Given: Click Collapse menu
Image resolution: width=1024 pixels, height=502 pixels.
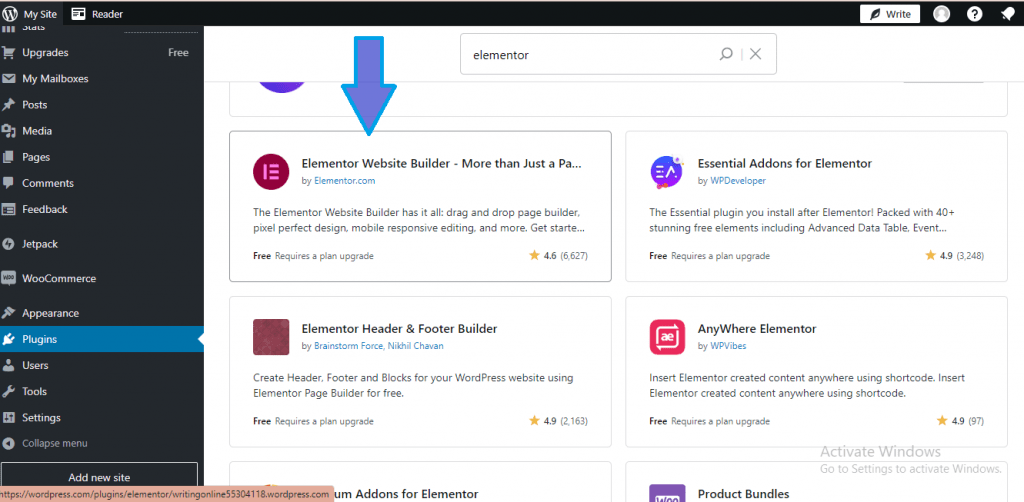Looking at the screenshot, I should (102, 443).
